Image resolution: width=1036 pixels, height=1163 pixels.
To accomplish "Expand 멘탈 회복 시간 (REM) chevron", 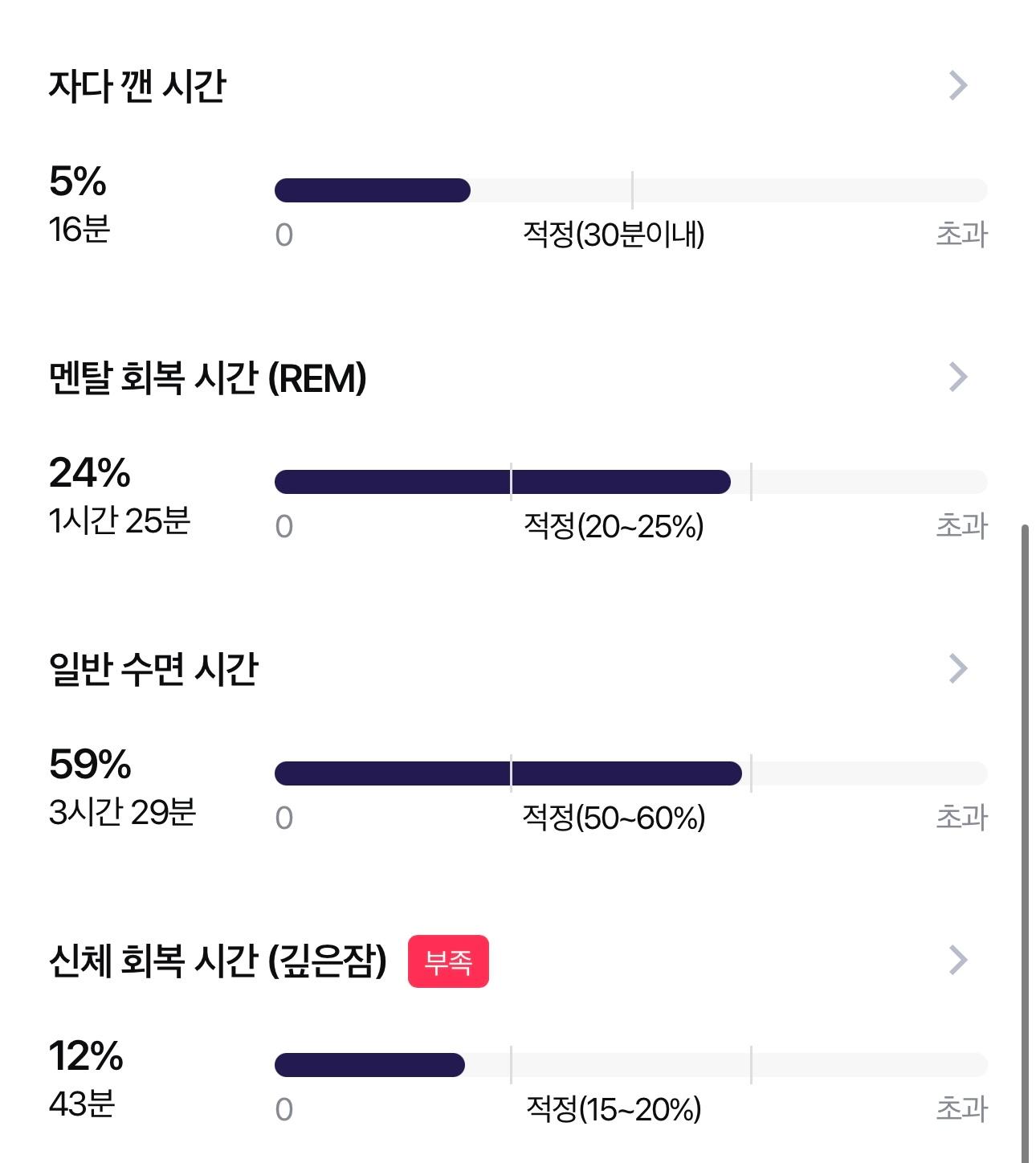I will coord(958,377).
